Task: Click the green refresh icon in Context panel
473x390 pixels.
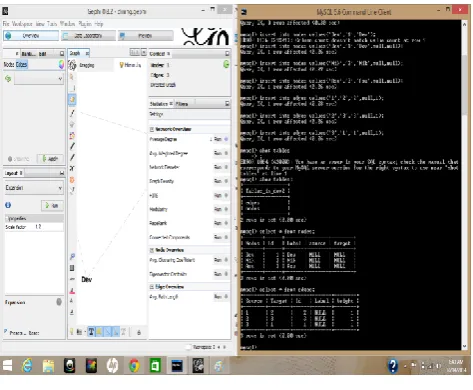Action: [x=226, y=64]
